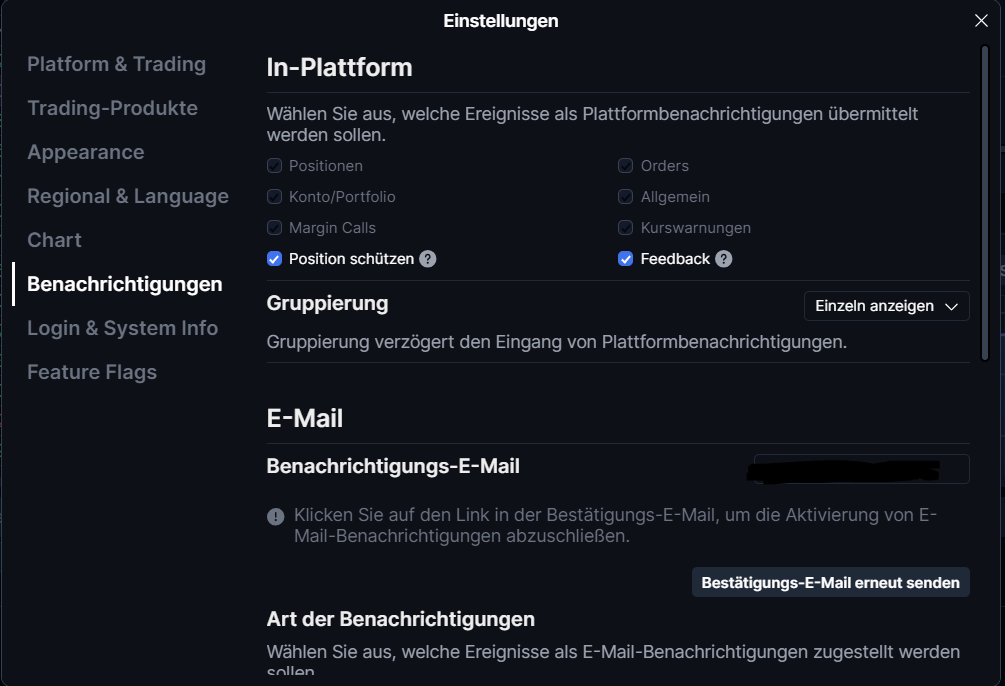
Task: Open the Platform & Trading settings section
Action: (x=117, y=64)
